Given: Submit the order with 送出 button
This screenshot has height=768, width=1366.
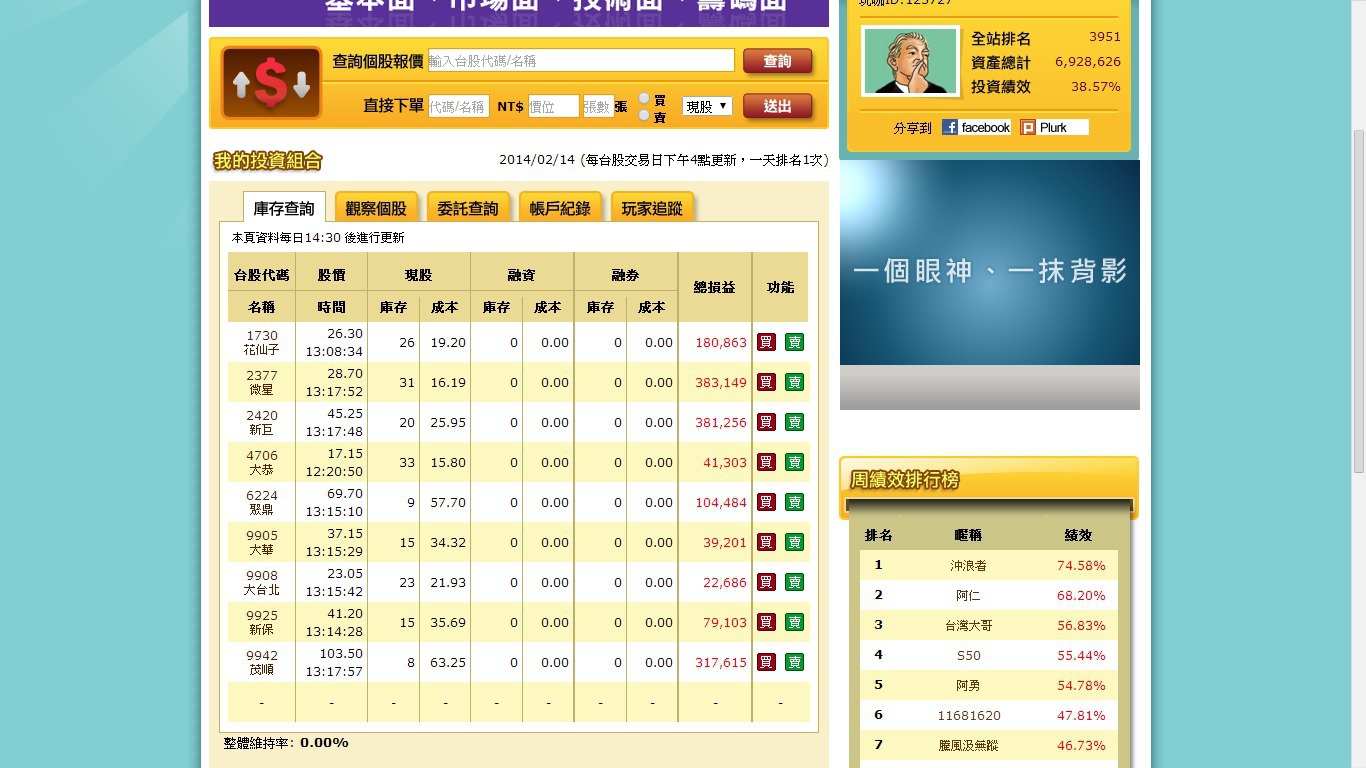Looking at the screenshot, I should [777, 106].
